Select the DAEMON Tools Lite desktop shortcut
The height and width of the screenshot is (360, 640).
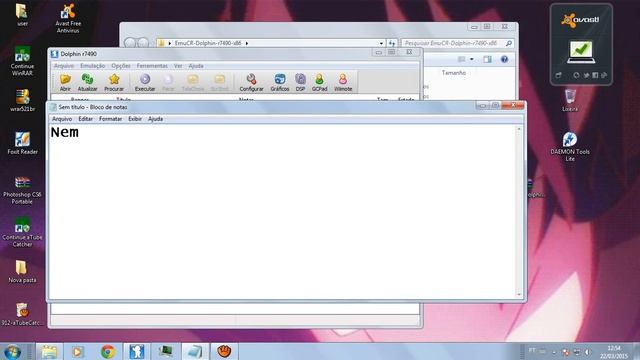(570, 146)
